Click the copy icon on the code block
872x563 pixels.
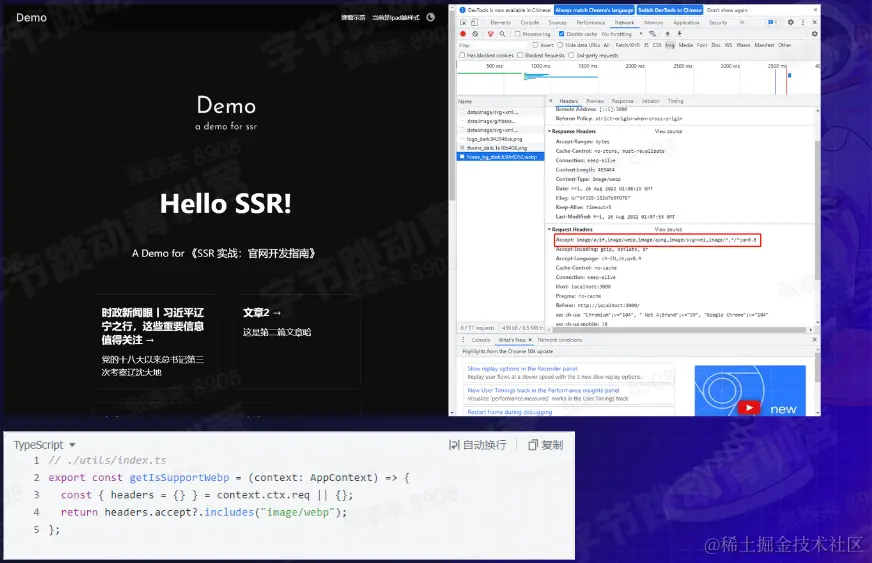pos(533,445)
